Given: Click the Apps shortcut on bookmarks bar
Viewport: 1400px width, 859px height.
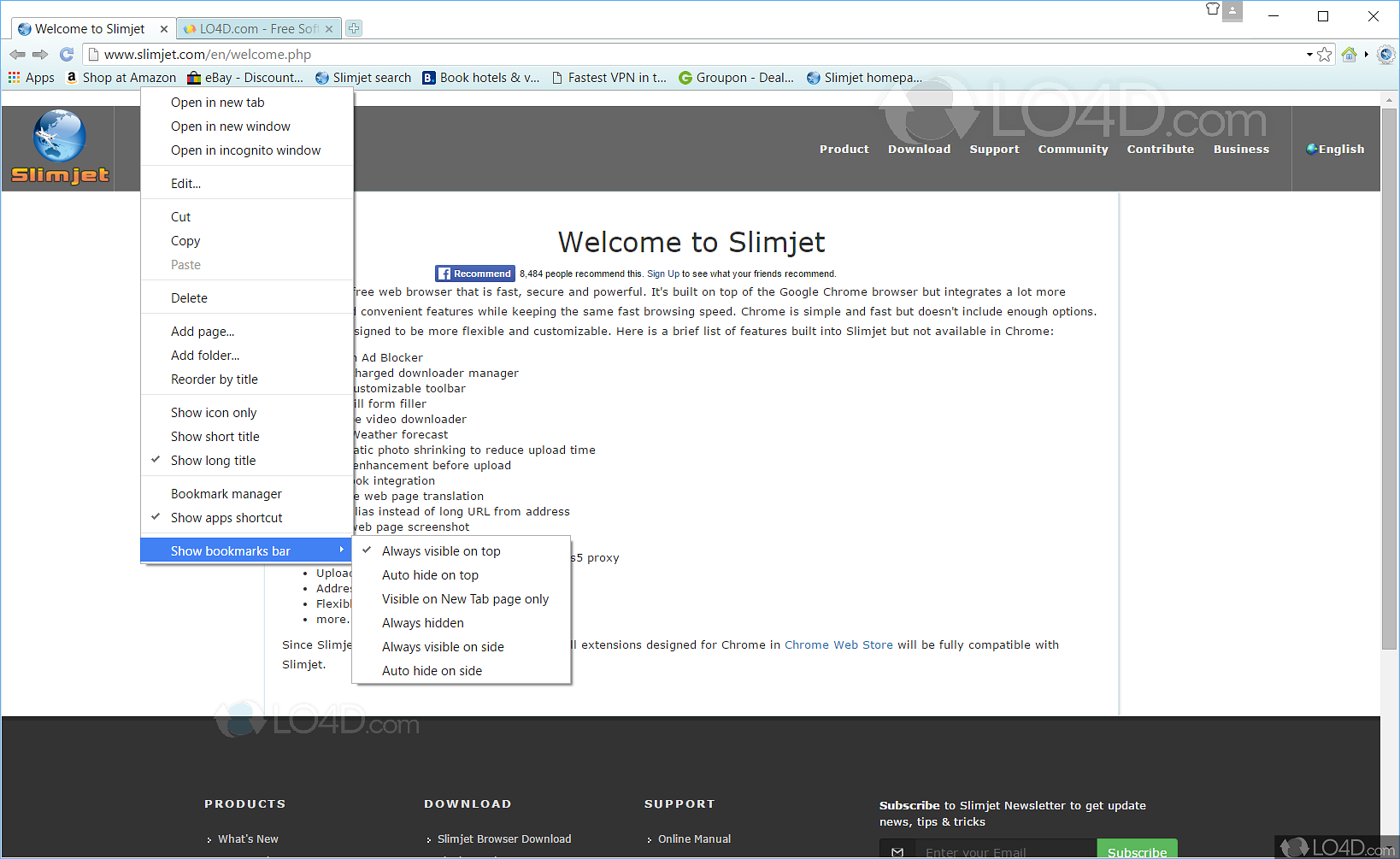Looking at the screenshot, I should click(31, 77).
